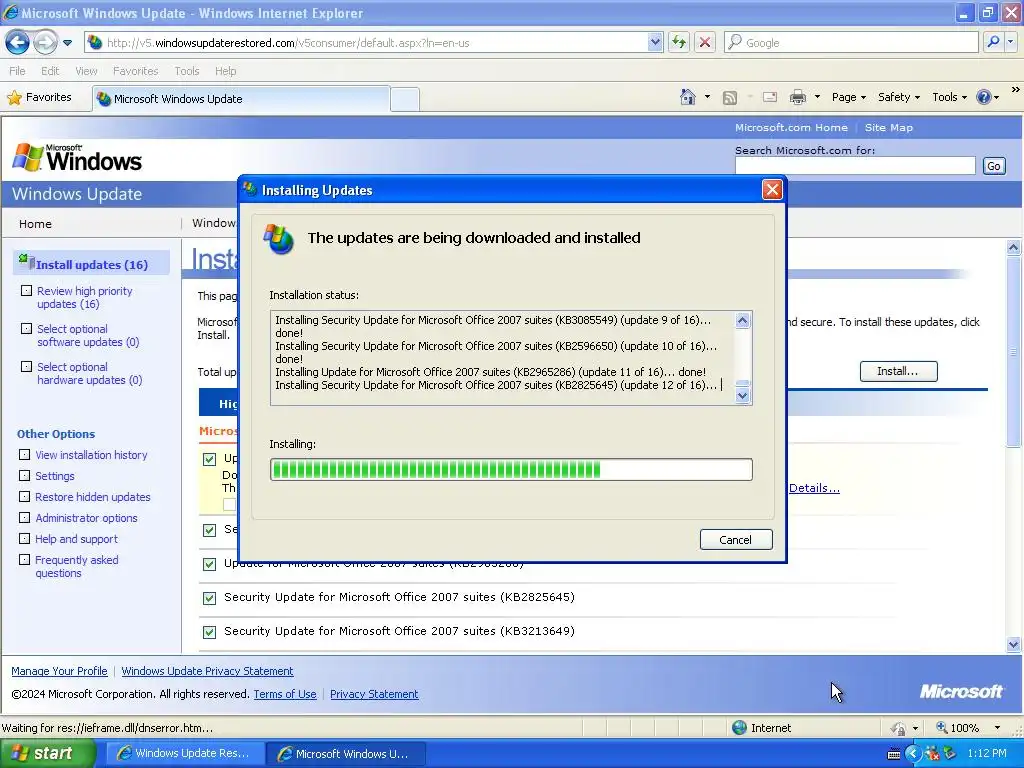The image size is (1024, 768).
Task: Click the browser Forward arrow button
Action: pos(45,43)
